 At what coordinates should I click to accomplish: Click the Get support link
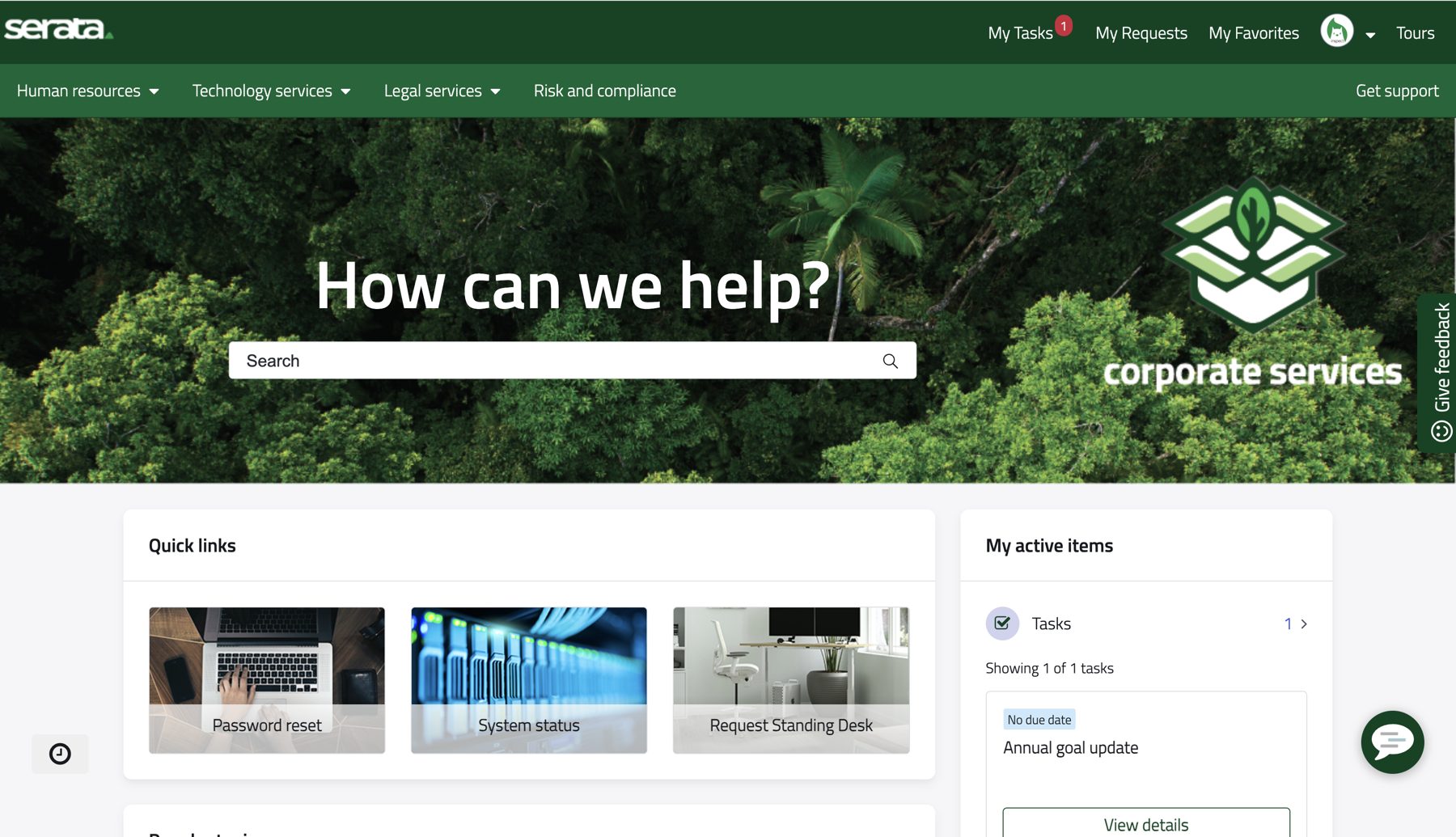[x=1397, y=91]
